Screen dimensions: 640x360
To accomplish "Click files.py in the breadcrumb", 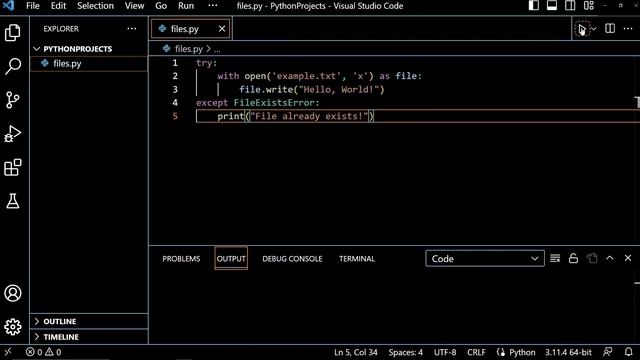I will pyautogui.click(x=189, y=49).
